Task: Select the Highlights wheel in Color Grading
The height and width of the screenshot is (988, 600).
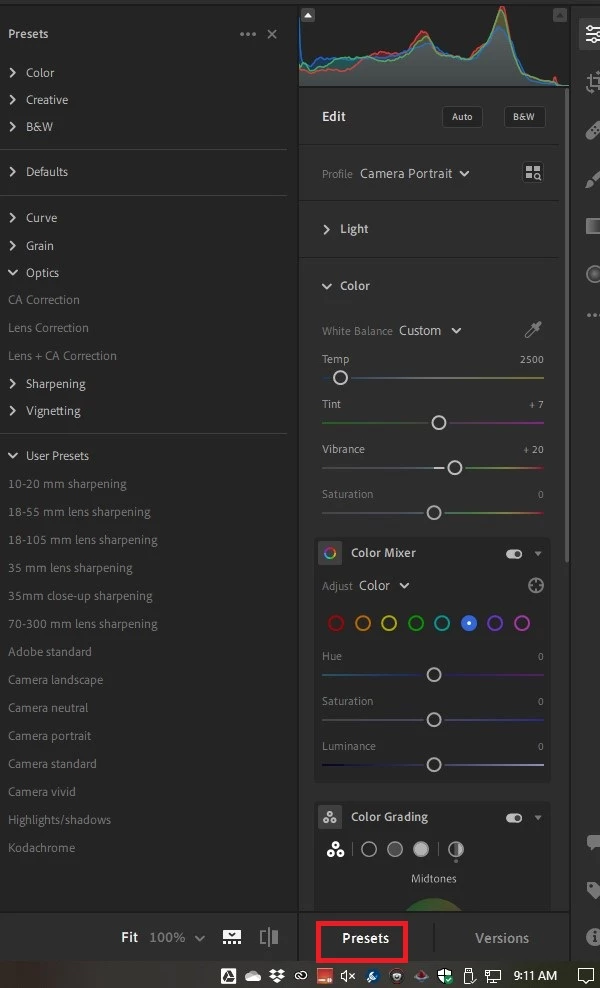Action: coord(420,849)
